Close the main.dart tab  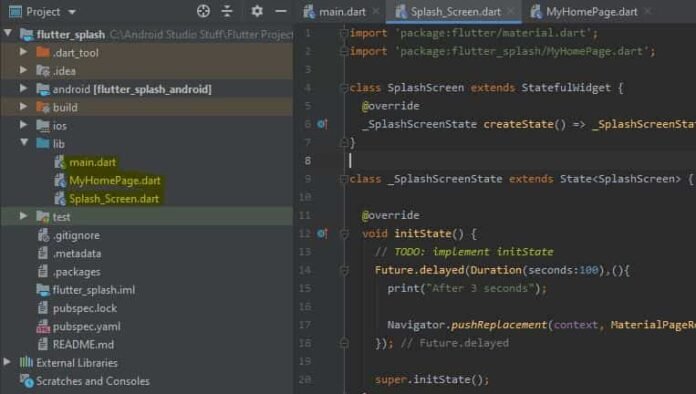click(x=376, y=12)
